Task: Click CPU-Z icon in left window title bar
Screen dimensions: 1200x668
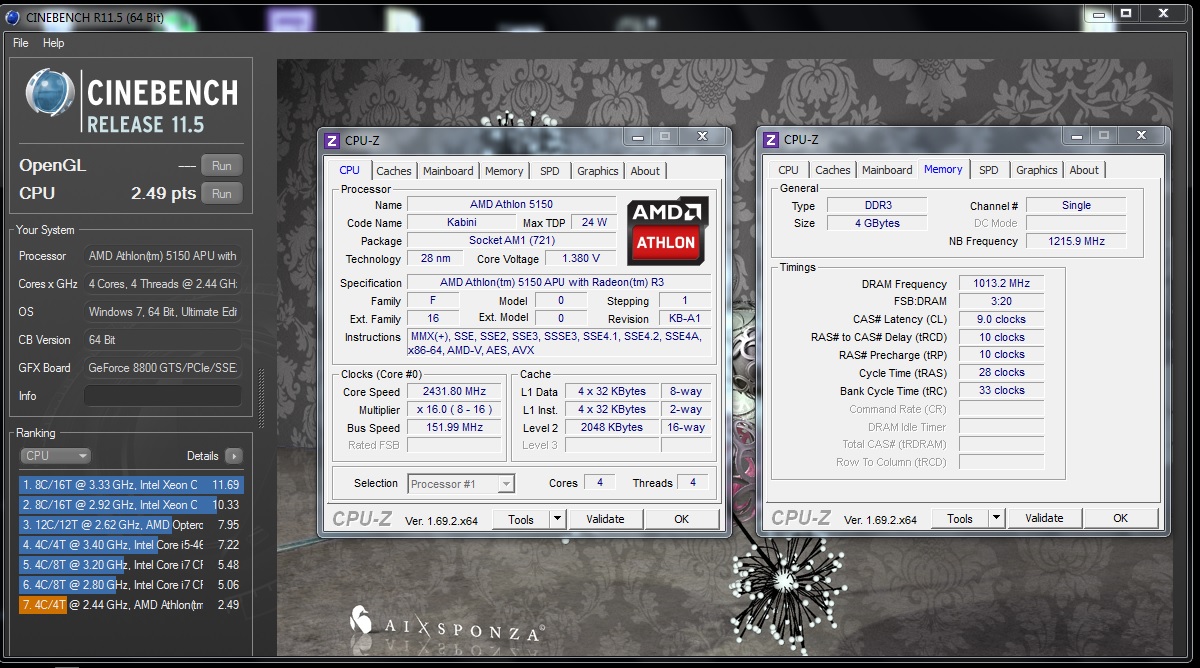Action: coord(333,140)
